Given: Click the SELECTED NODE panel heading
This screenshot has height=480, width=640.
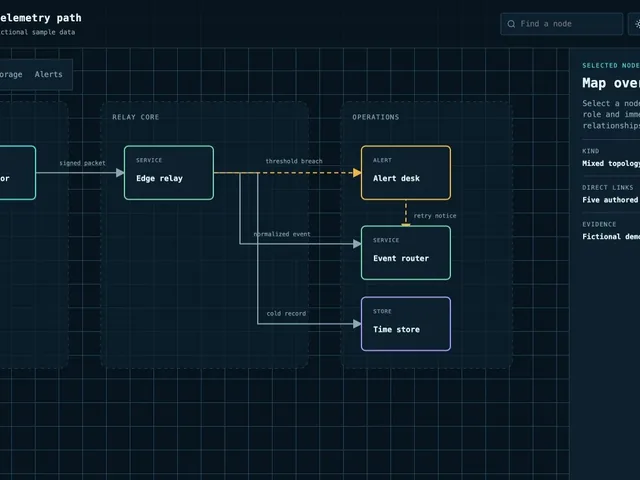Looking at the screenshot, I should point(611,65).
